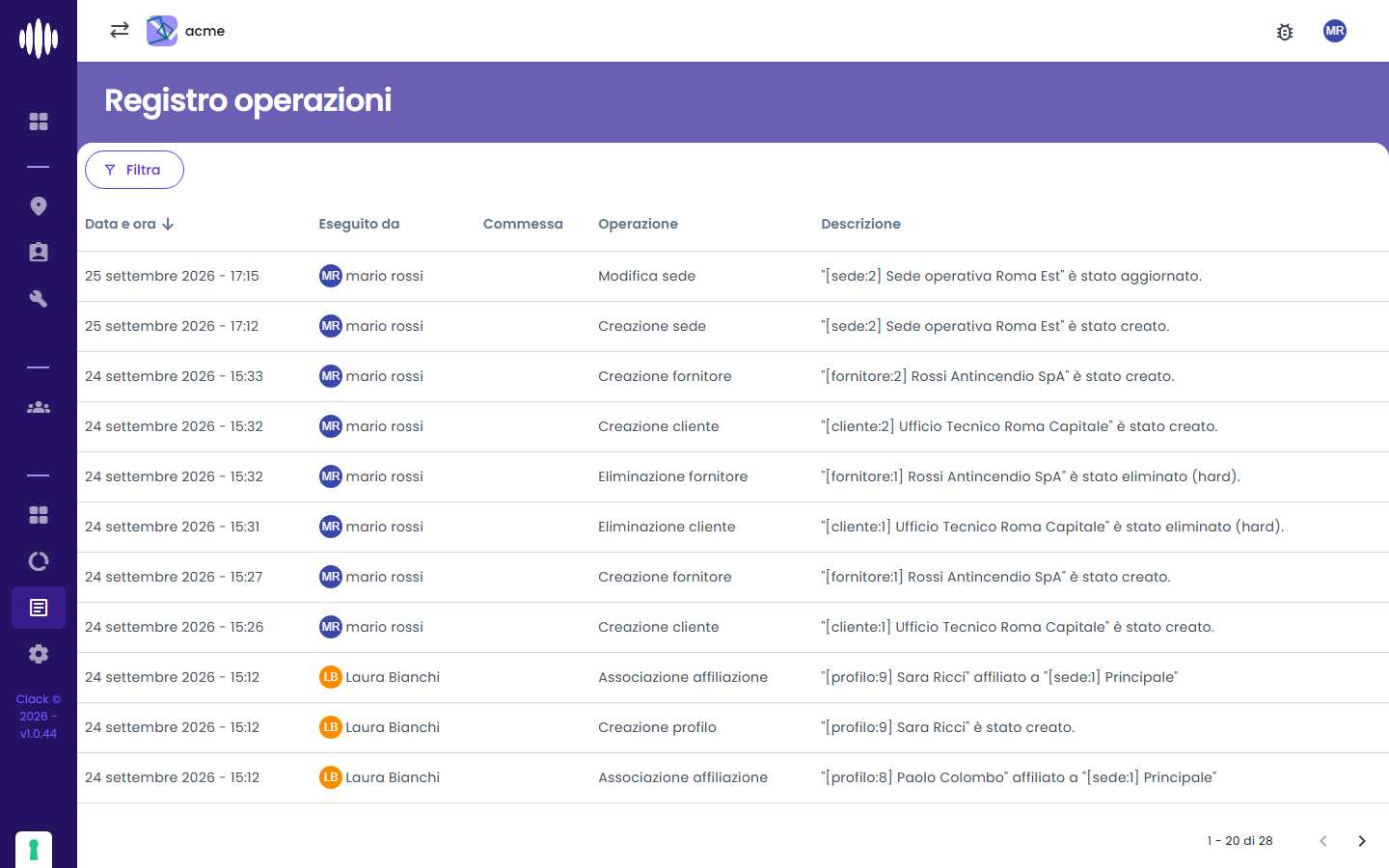Click the Eliminazione cliente operation cell
The width and height of the screenshot is (1389, 868).
pos(667,527)
